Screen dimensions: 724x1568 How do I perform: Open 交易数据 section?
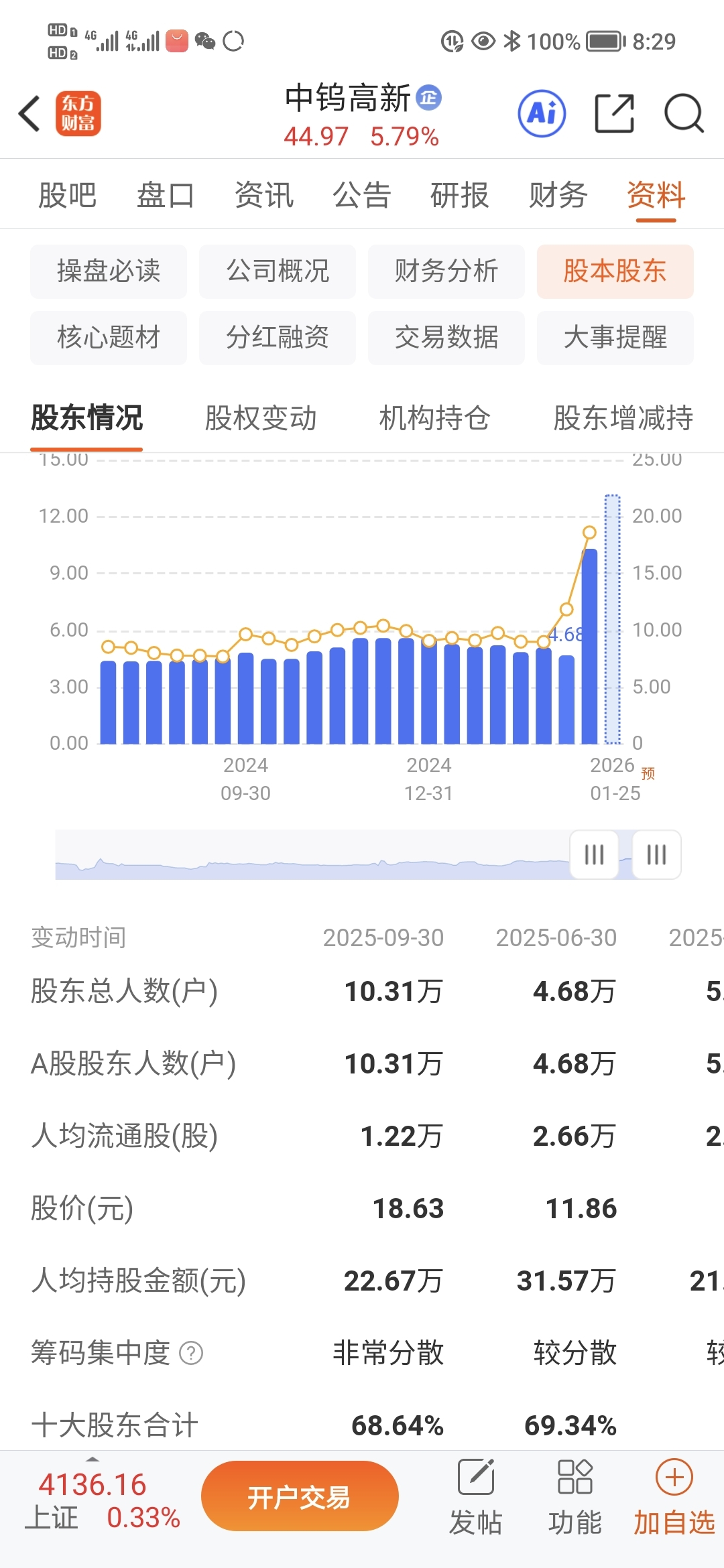tap(446, 338)
